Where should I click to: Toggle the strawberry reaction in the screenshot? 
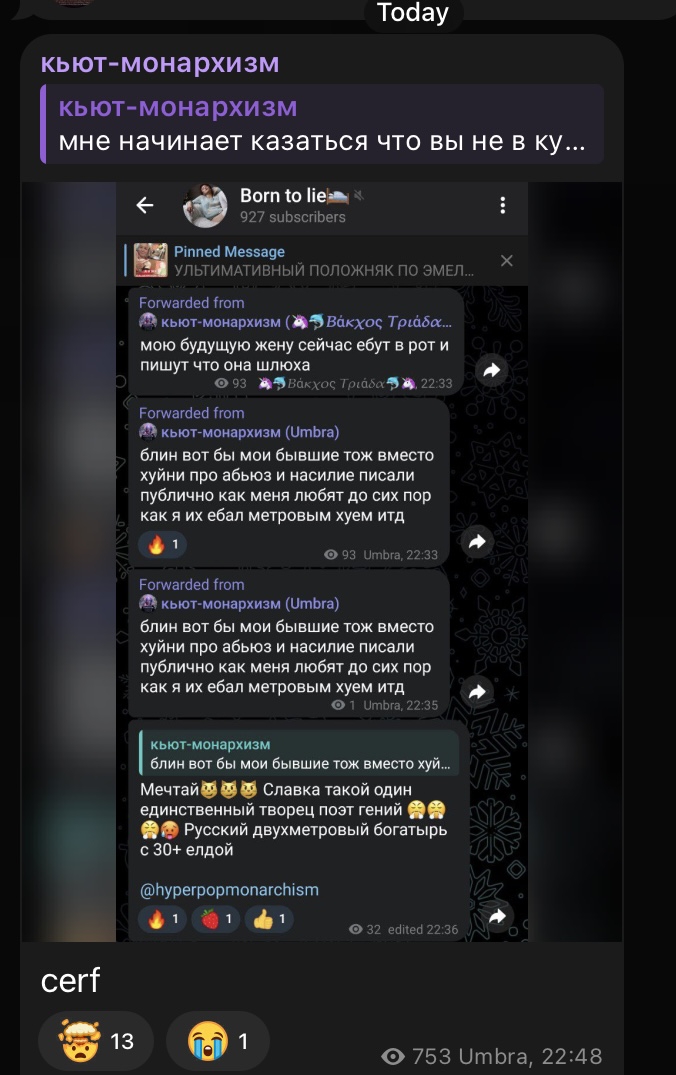(216, 919)
